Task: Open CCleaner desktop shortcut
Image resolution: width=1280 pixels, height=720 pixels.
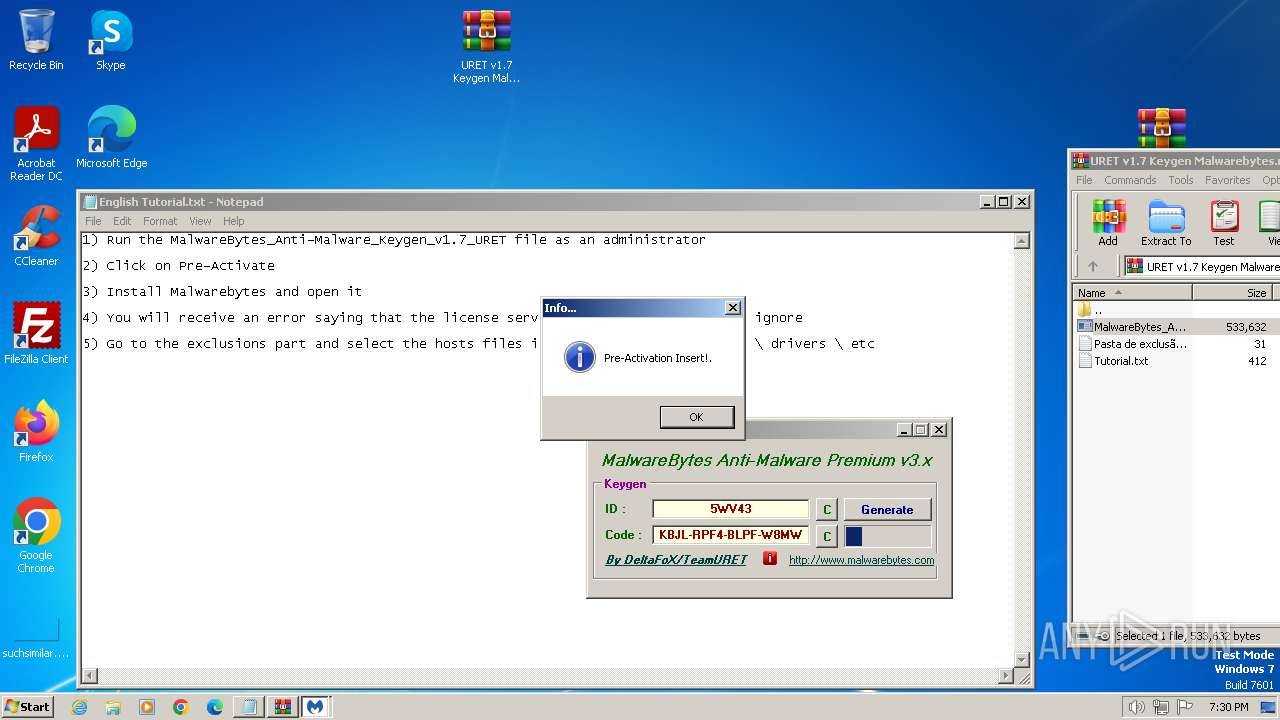Action: point(36,236)
